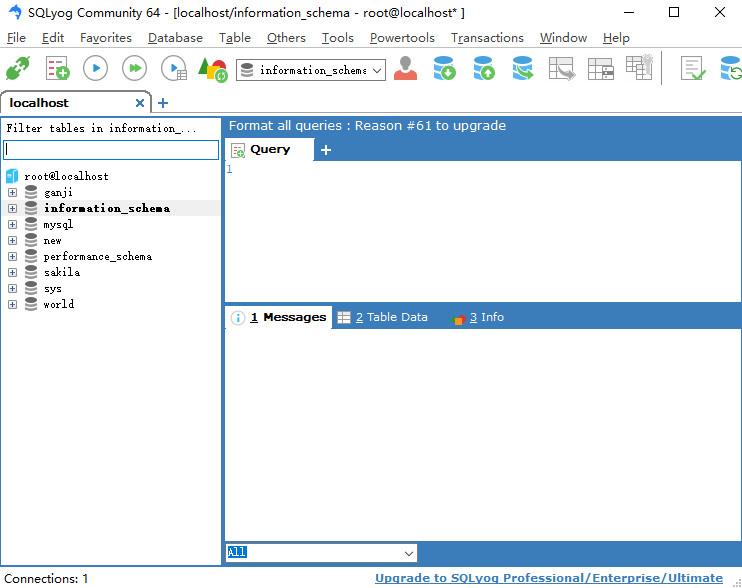Expand the mysql database node
The width and height of the screenshot is (742, 588).
12,225
